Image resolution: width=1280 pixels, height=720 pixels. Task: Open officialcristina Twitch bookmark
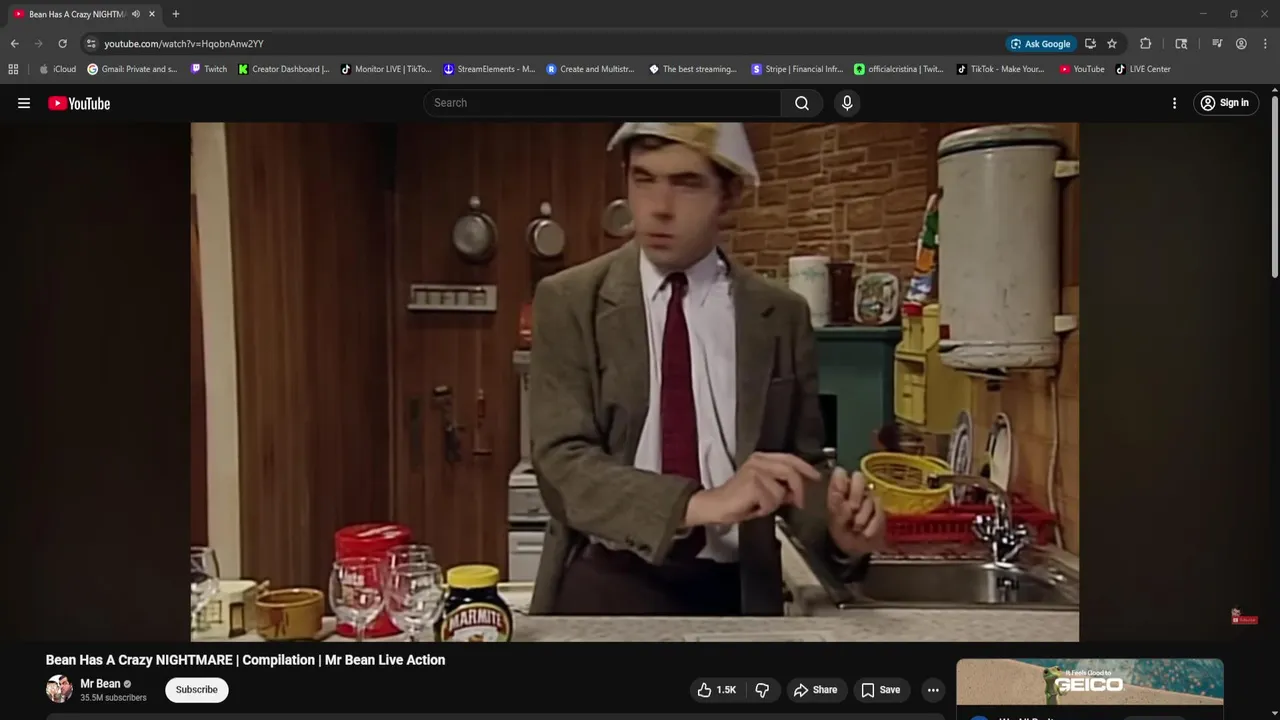click(899, 69)
